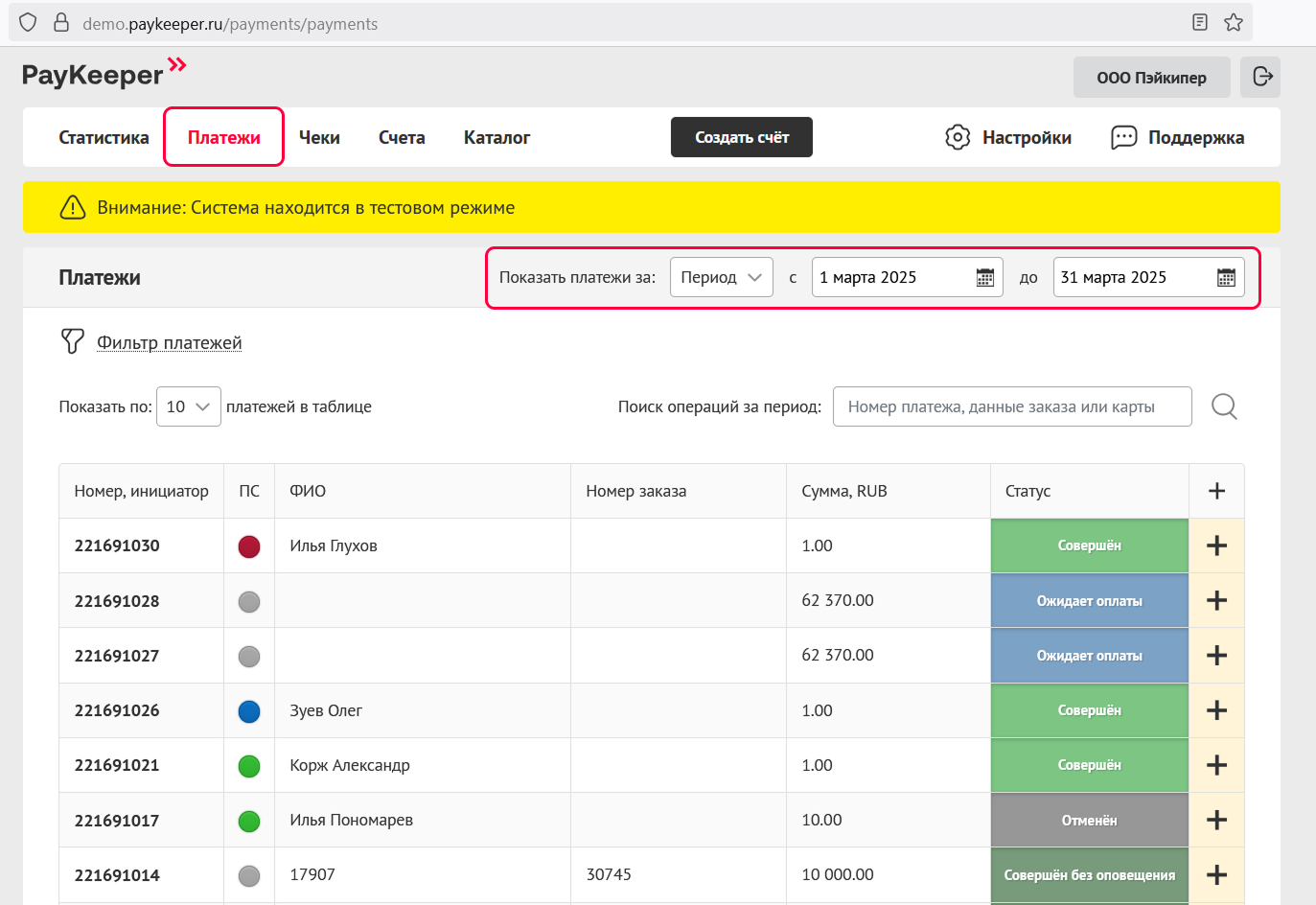Viewport: 1316px width, 905px height.
Task: Click the Отменён status for payment 221691017
Action: pyautogui.click(x=1090, y=820)
